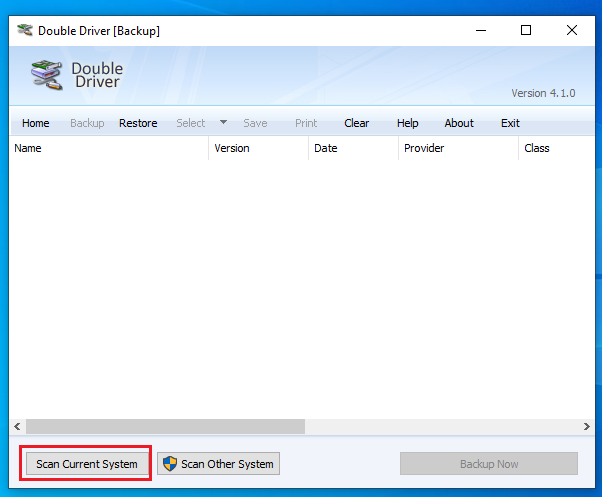This screenshot has height=497, width=602.
Task: Open the Help menu item
Action: 408,123
